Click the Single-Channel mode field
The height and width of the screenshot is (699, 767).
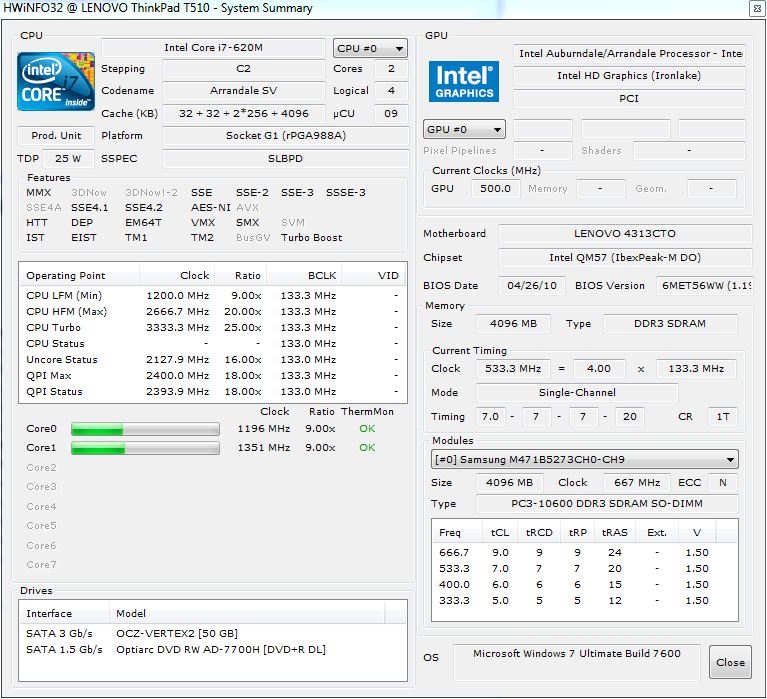point(577,393)
